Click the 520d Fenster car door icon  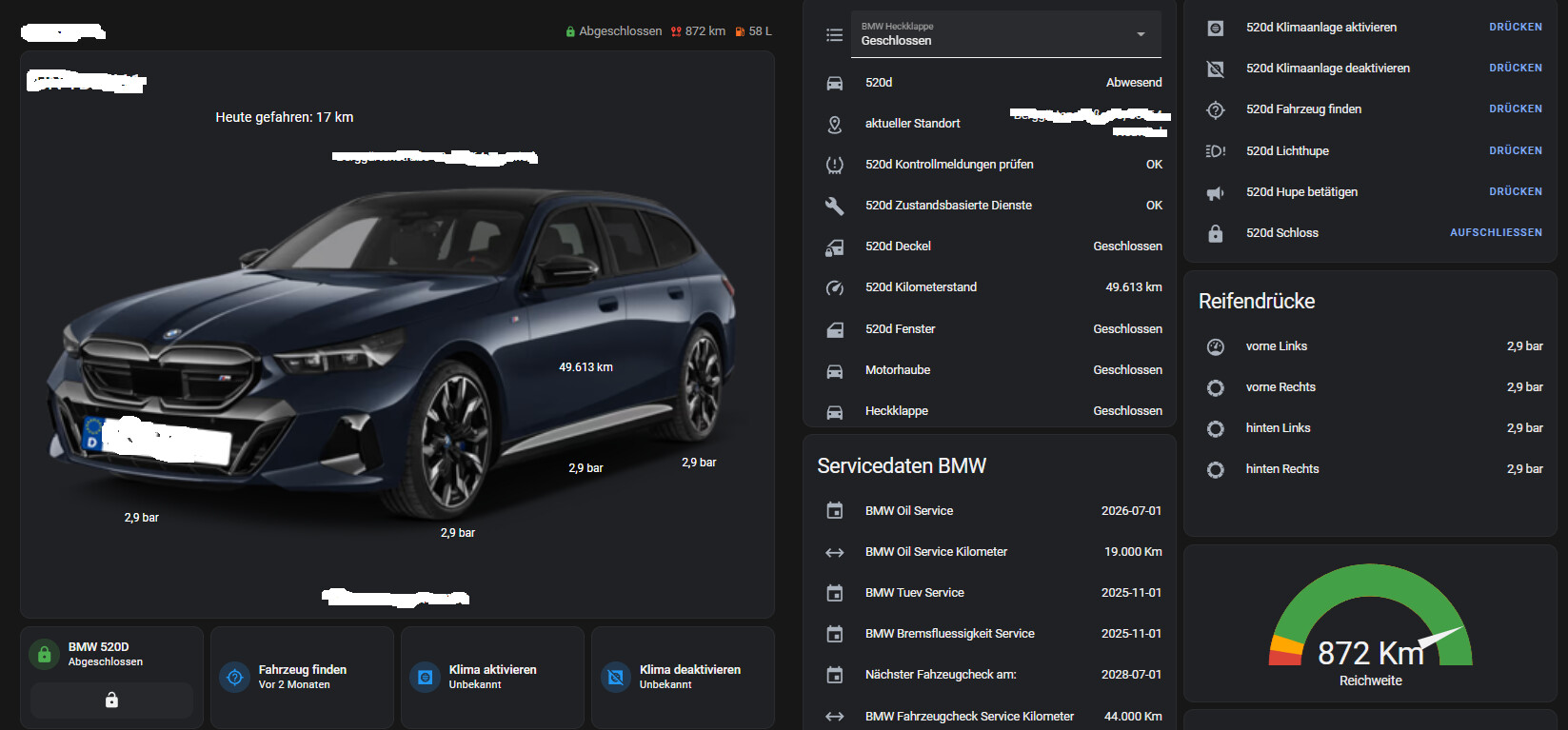834,329
